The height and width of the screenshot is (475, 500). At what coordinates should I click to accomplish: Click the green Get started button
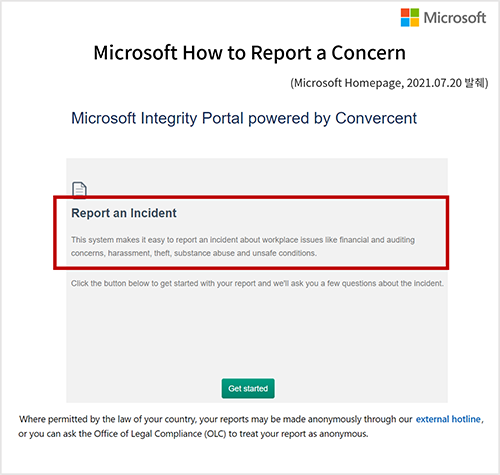248,388
